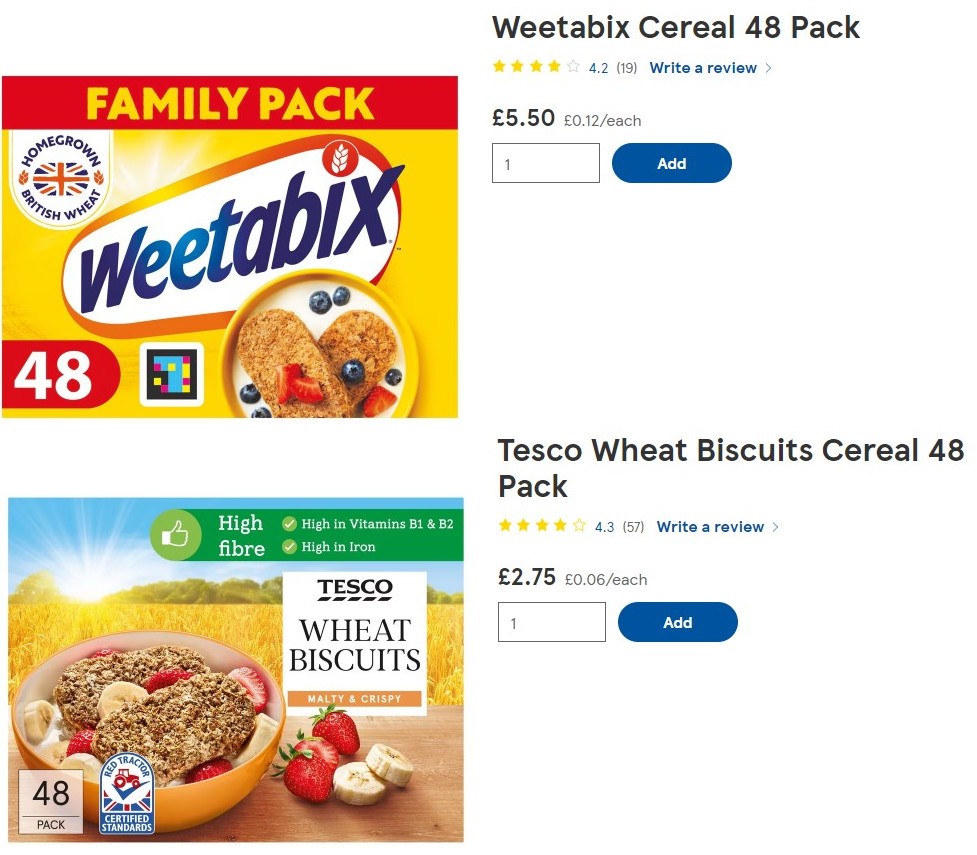
Task: Click the Tesco Wheat Biscuits star rating icons
Action: [542, 525]
